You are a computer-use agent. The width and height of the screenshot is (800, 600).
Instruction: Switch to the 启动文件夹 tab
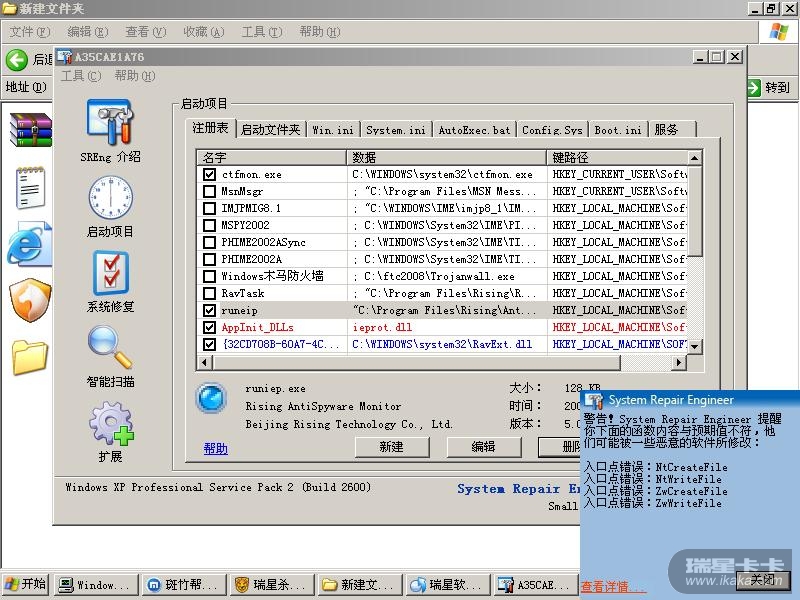[270, 130]
